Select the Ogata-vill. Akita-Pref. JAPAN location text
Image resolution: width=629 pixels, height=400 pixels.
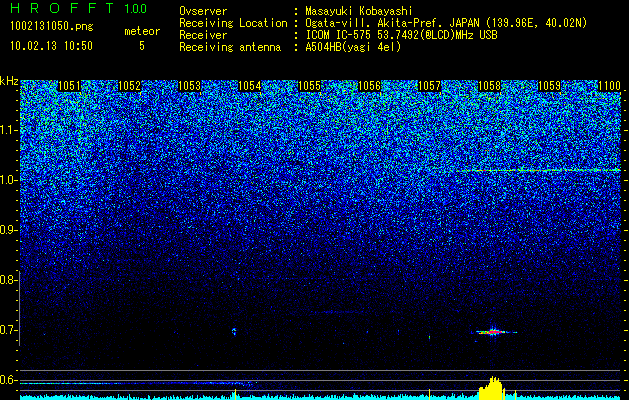click(x=446, y=23)
